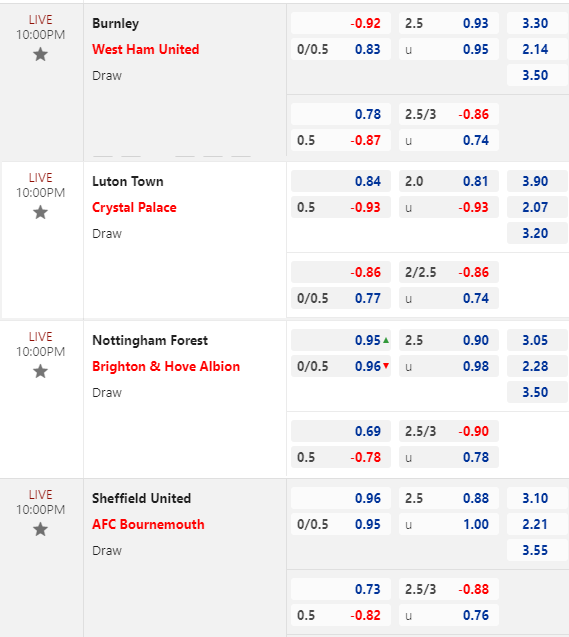
Task: Pick under odds 1.00 in Sheffield United match
Action: [449, 524]
